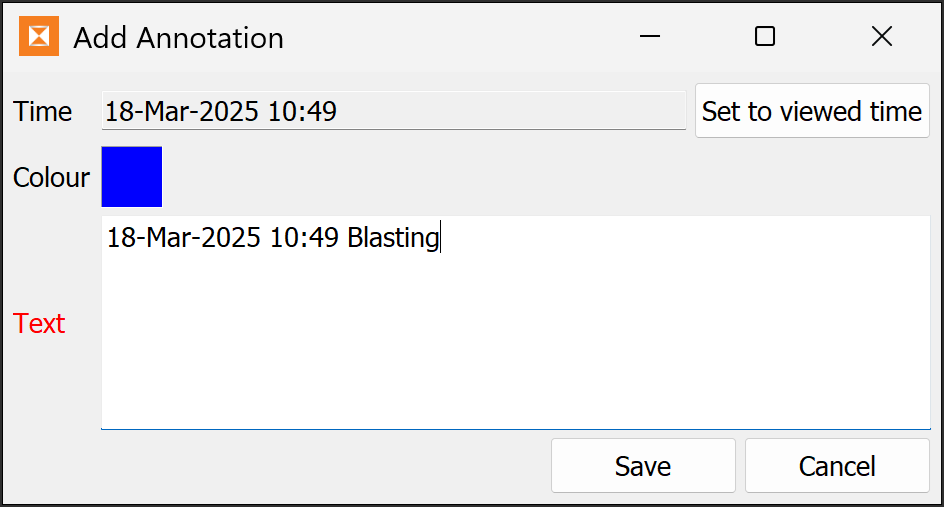
Task: Click the Add Annotation window title
Action: click(x=178, y=38)
